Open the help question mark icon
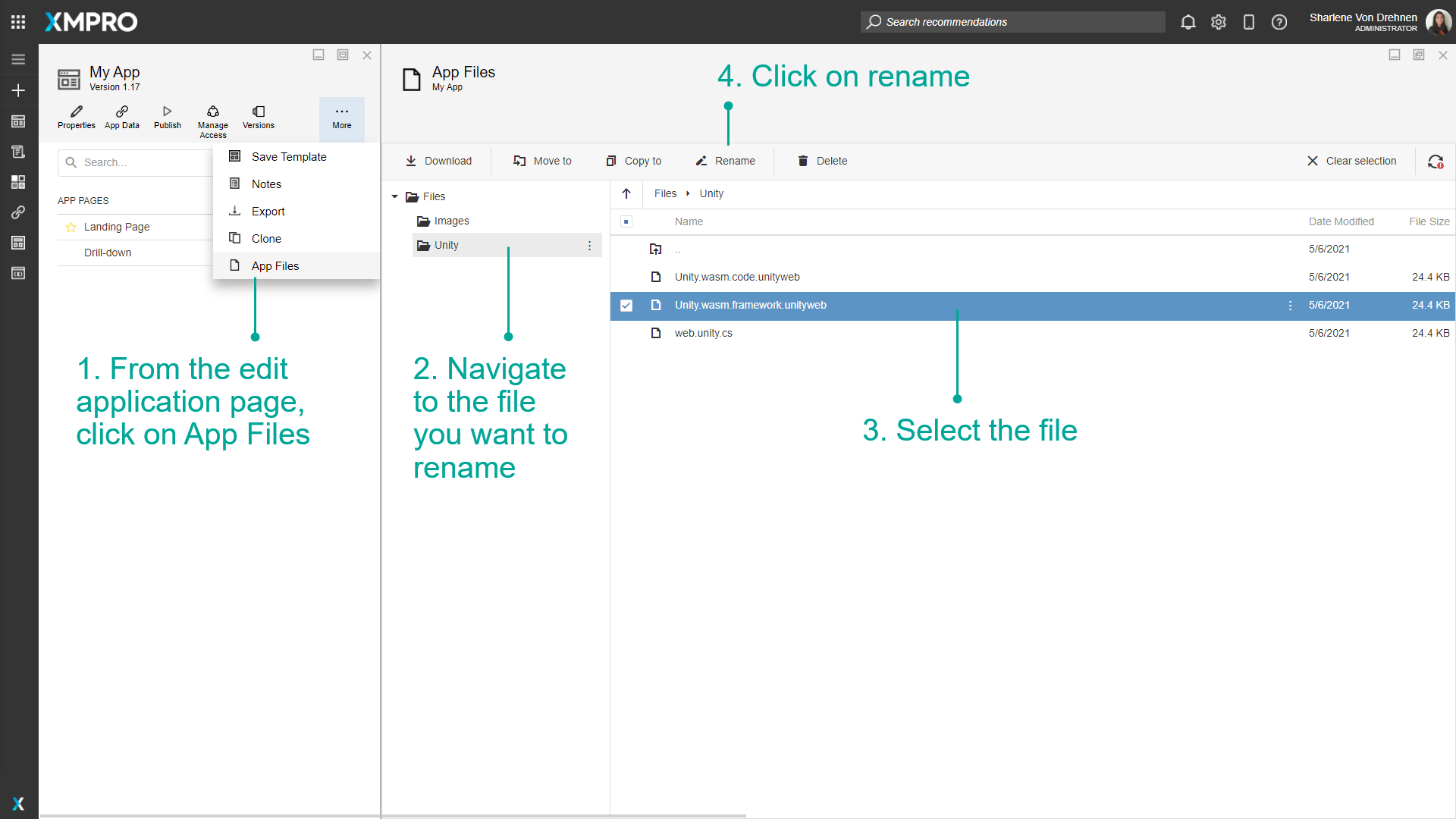This screenshot has height=819, width=1456. click(x=1279, y=22)
